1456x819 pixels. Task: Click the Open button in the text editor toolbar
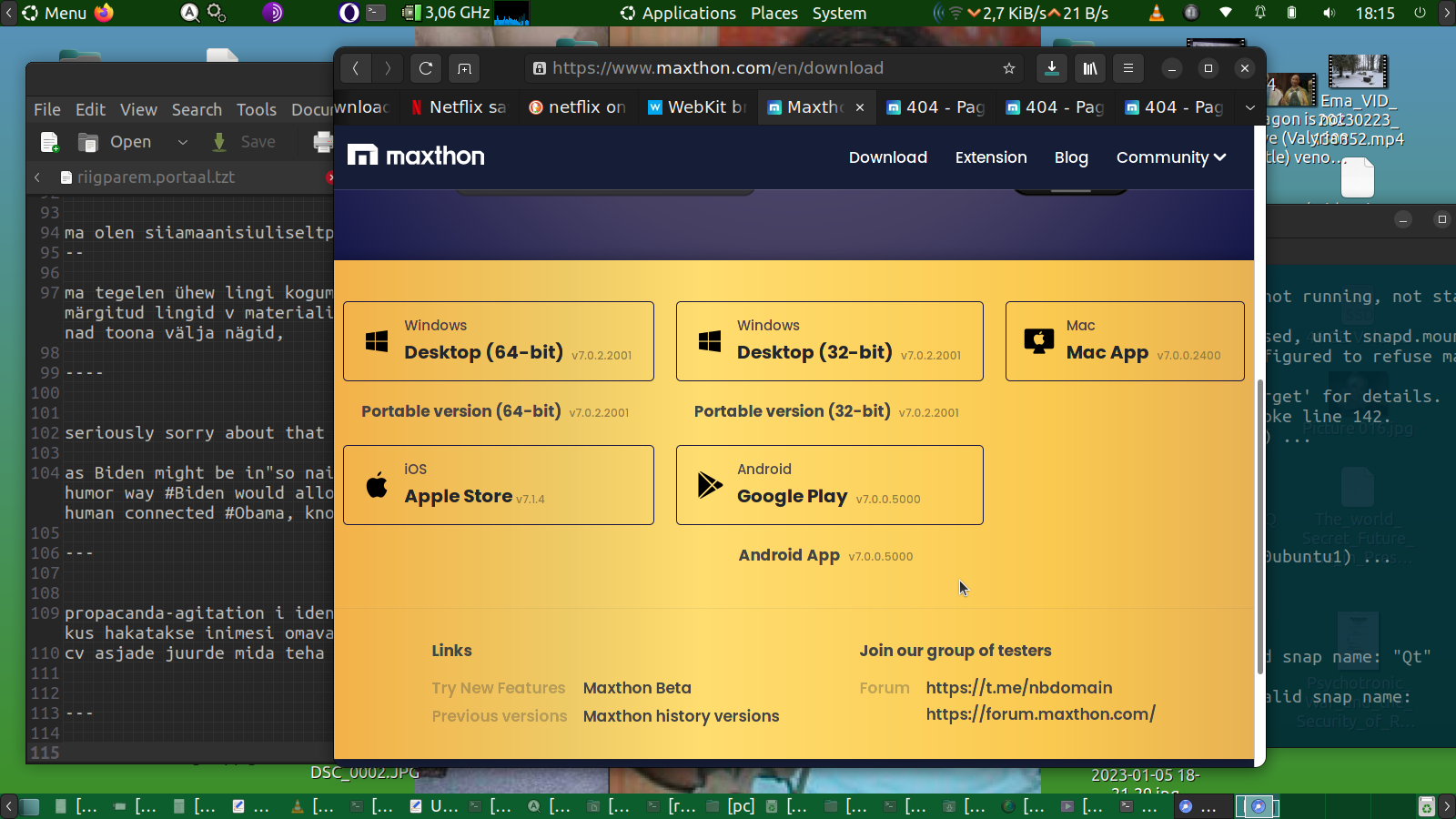(x=116, y=142)
